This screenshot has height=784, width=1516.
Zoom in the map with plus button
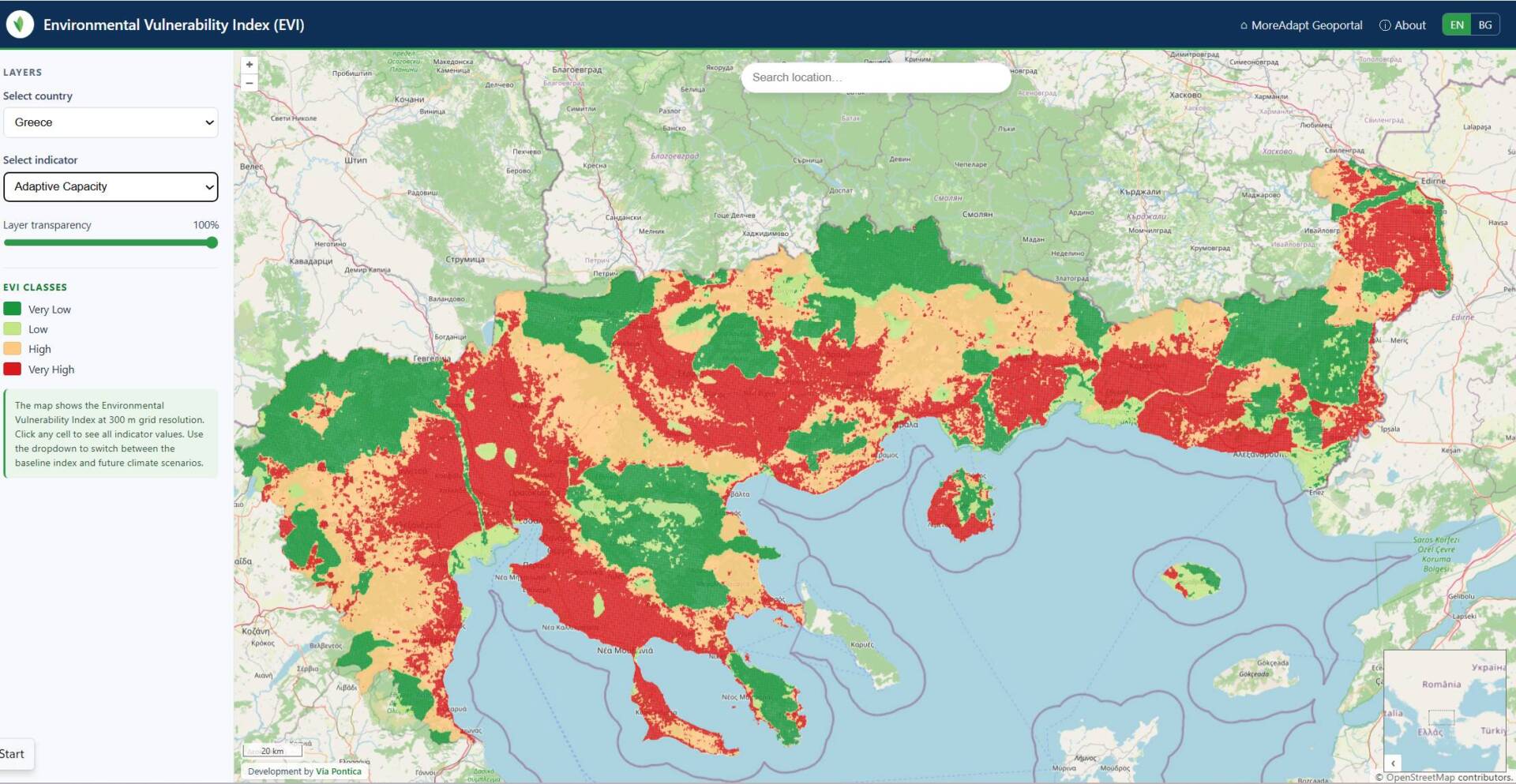point(250,65)
